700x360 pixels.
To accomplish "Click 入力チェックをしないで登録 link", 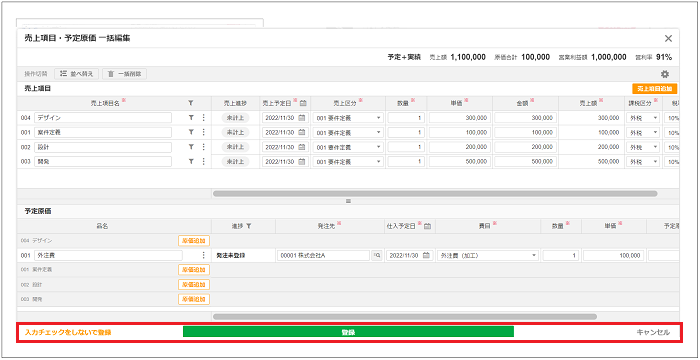I will pyautogui.click(x=68, y=332).
